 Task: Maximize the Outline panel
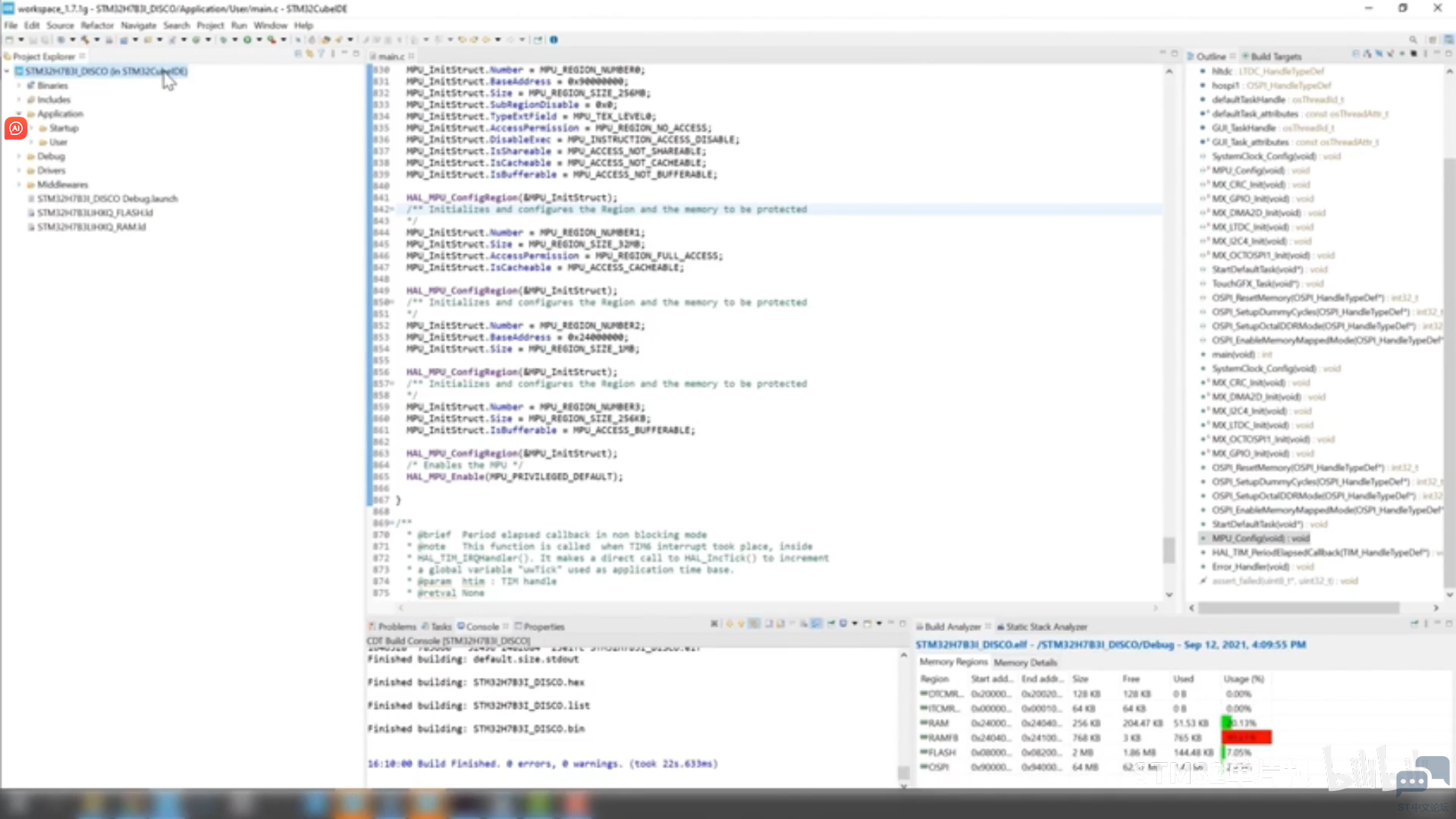[1448, 54]
